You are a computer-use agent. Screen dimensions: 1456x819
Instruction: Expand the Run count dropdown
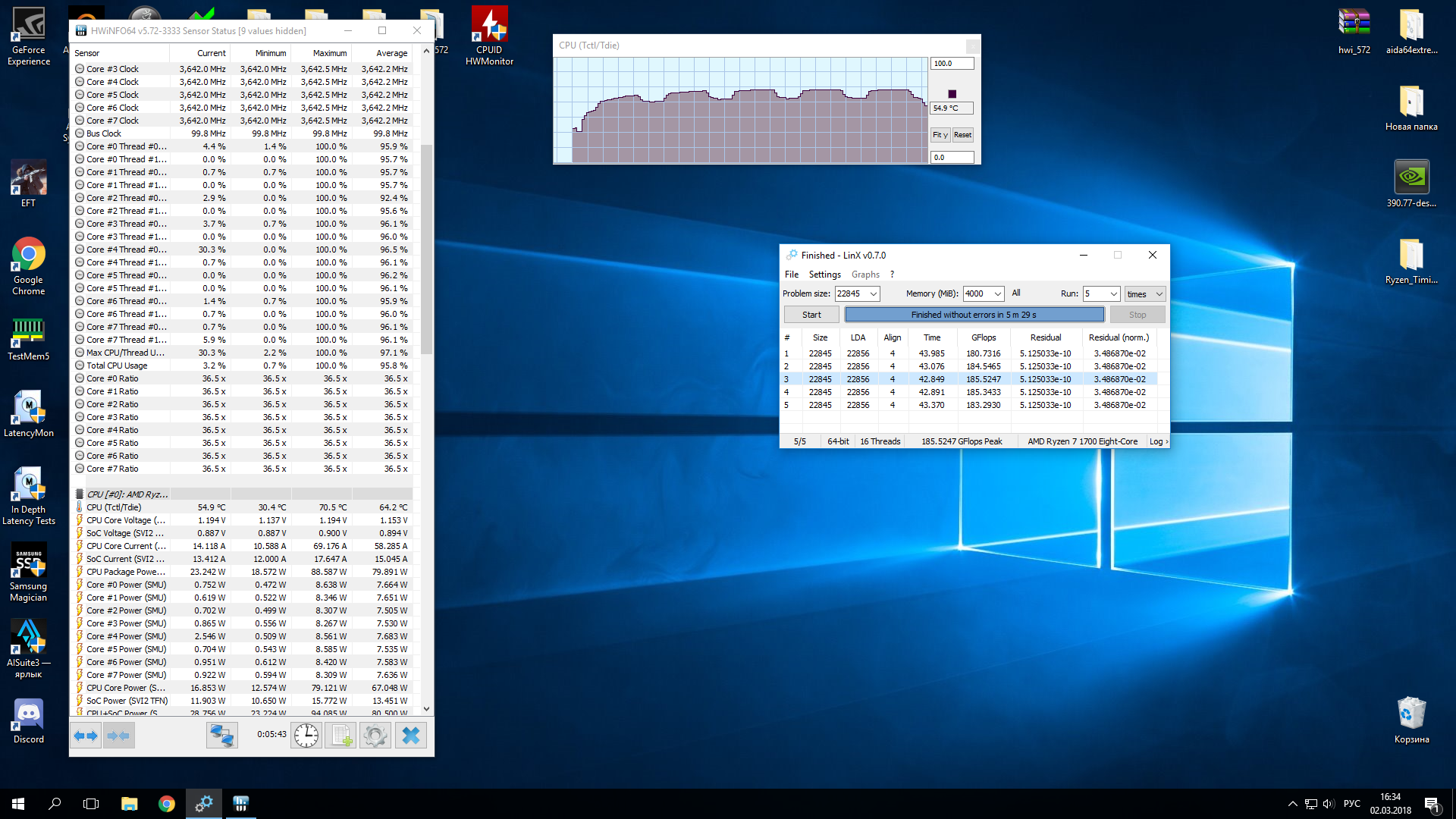point(1113,294)
